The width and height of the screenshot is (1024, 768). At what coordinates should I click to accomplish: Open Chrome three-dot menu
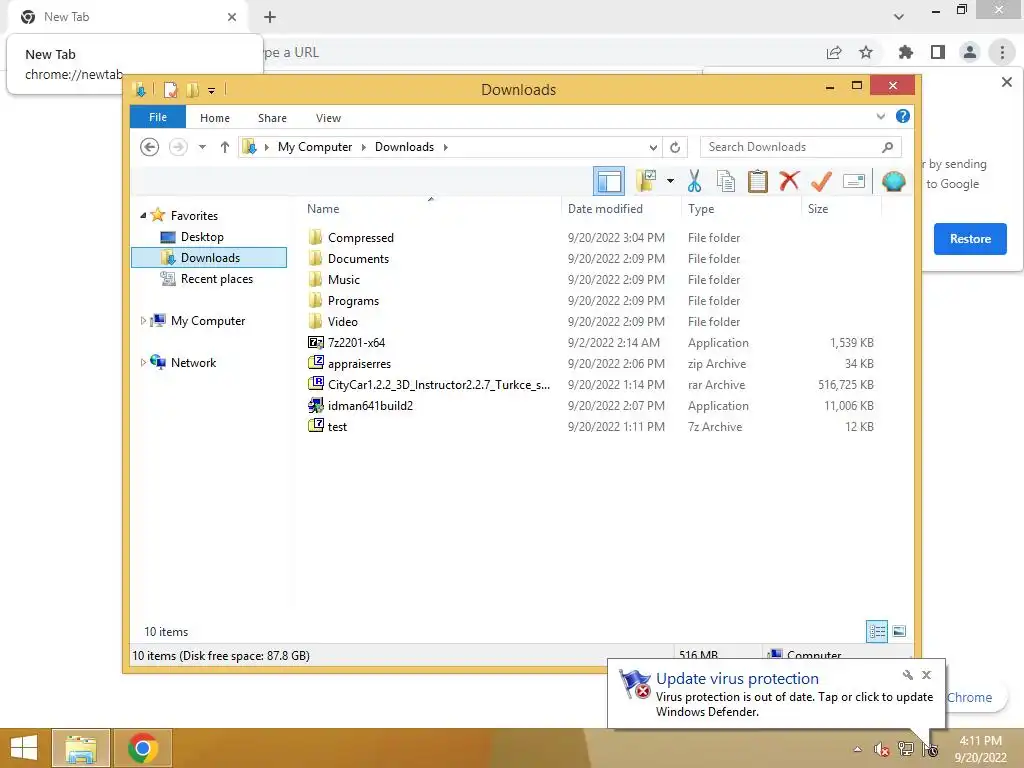(x=1002, y=52)
